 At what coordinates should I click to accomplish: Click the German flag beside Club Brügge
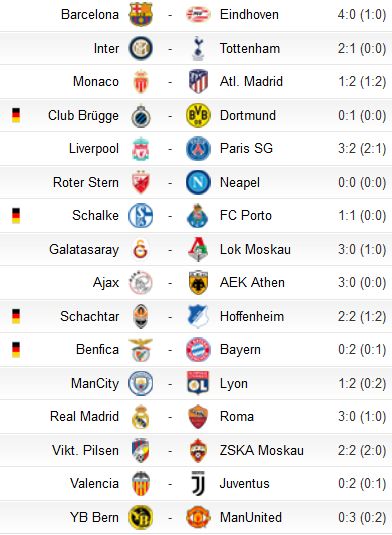16,115
